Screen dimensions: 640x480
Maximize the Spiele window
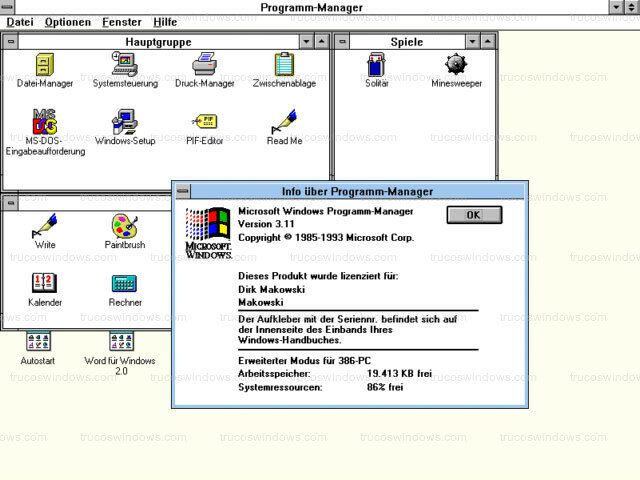[x=488, y=42]
